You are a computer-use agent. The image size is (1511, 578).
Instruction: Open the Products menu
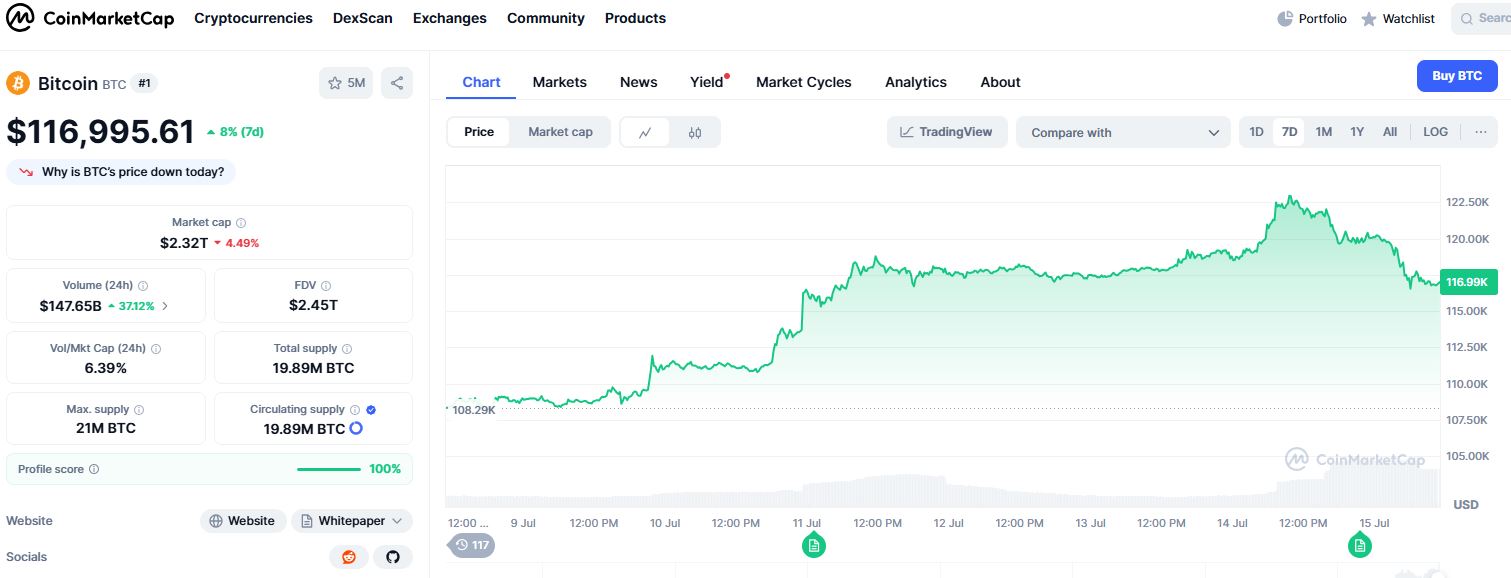pyautogui.click(x=635, y=18)
